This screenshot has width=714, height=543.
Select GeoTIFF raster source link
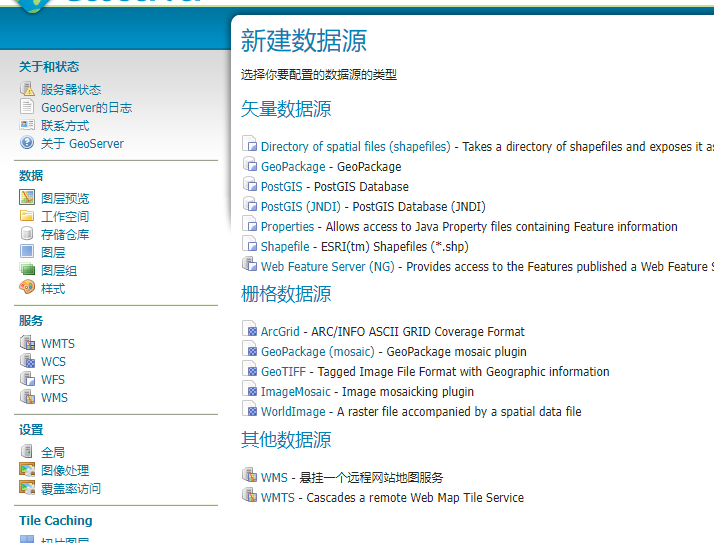click(x=283, y=372)
